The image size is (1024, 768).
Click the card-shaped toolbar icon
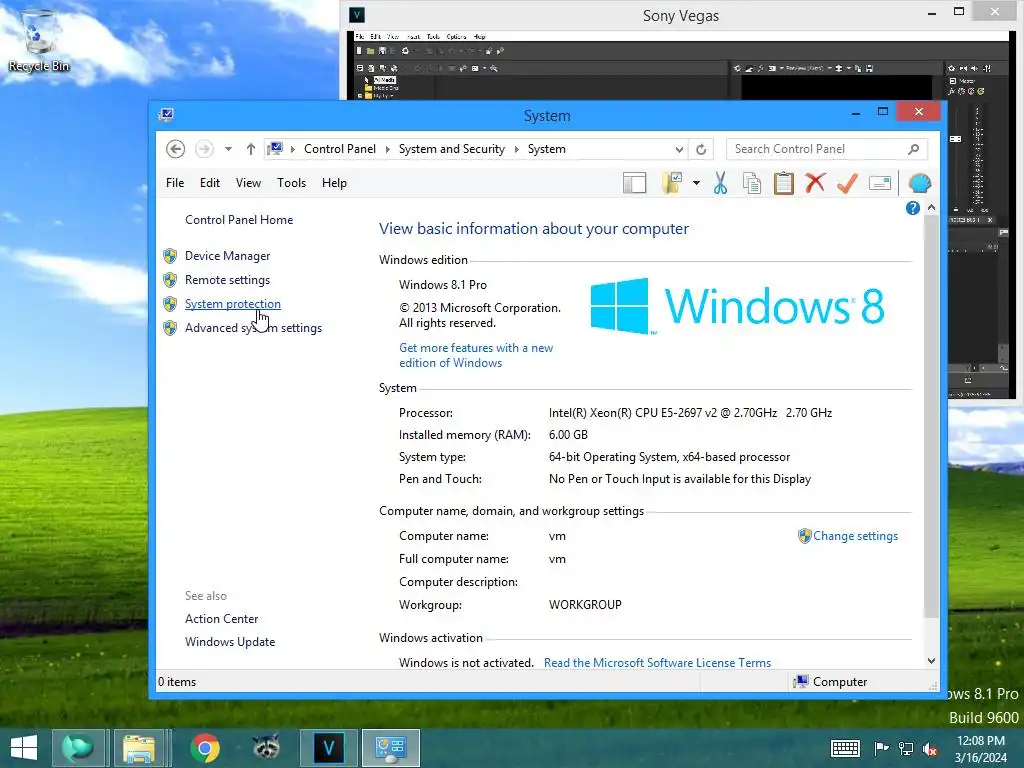880,184
